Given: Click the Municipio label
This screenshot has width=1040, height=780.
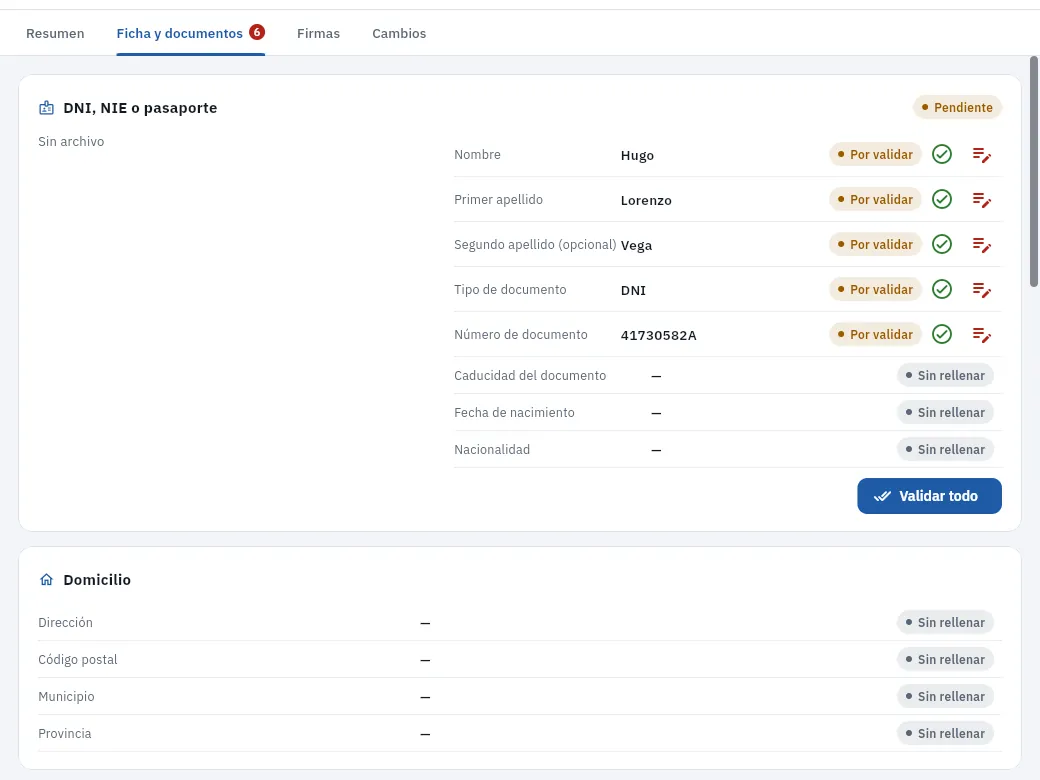Looking at the screenshot, I should coord(66,697).
